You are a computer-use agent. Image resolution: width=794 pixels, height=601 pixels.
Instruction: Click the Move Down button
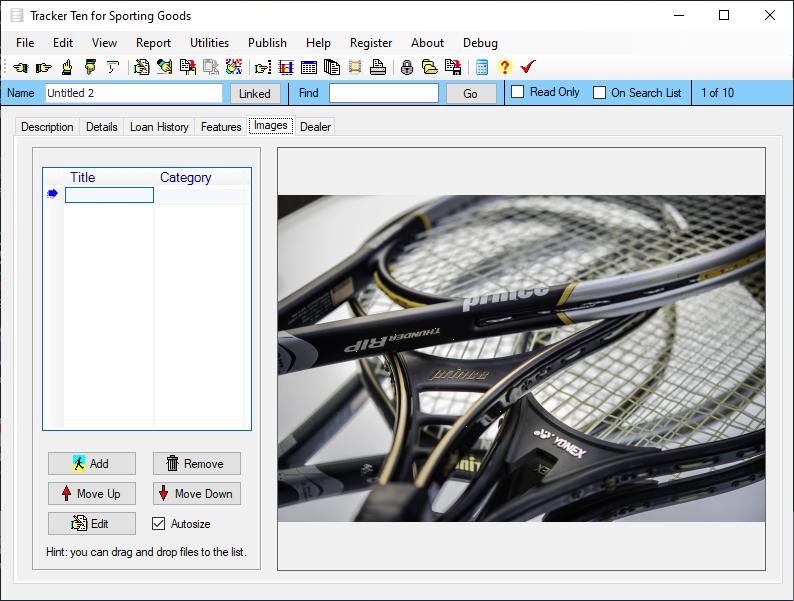tap(196, 494)
